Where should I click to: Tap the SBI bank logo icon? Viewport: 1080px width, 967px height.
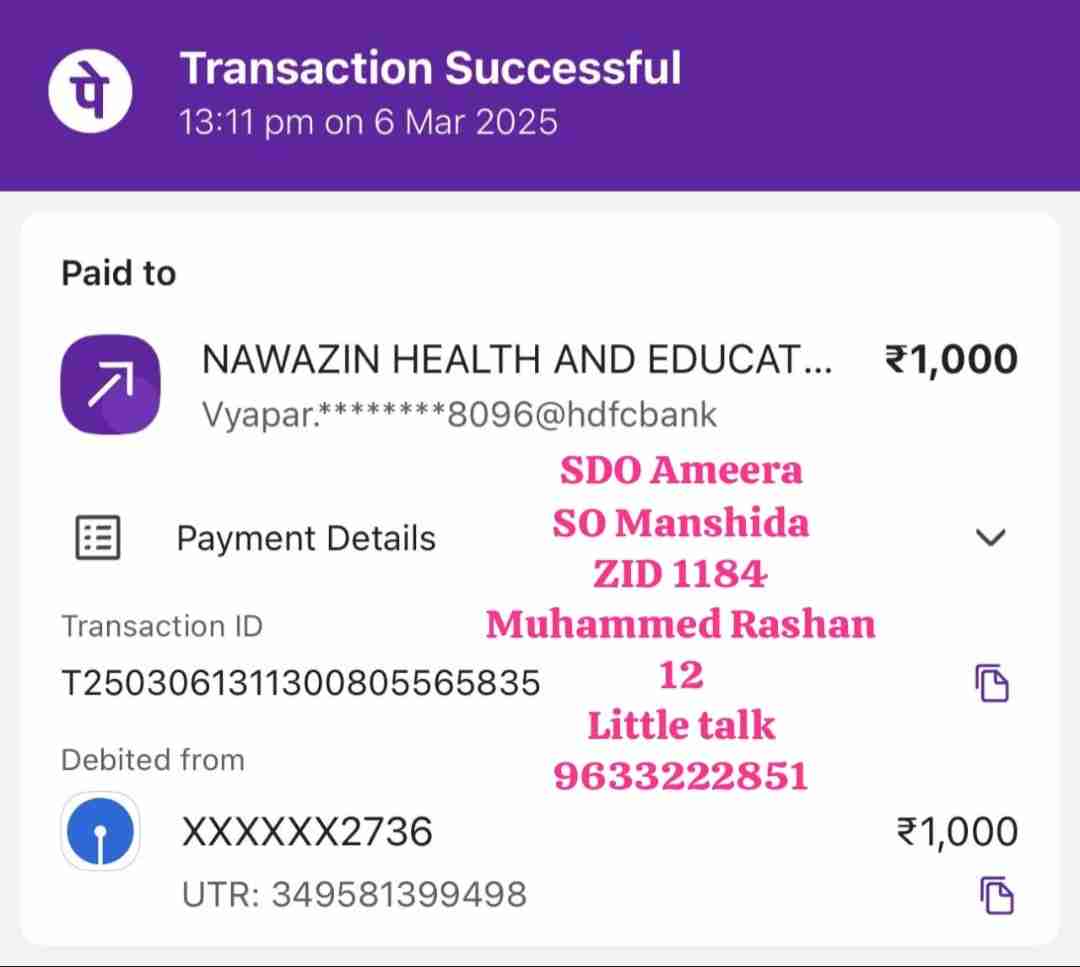tap(100, 832)
